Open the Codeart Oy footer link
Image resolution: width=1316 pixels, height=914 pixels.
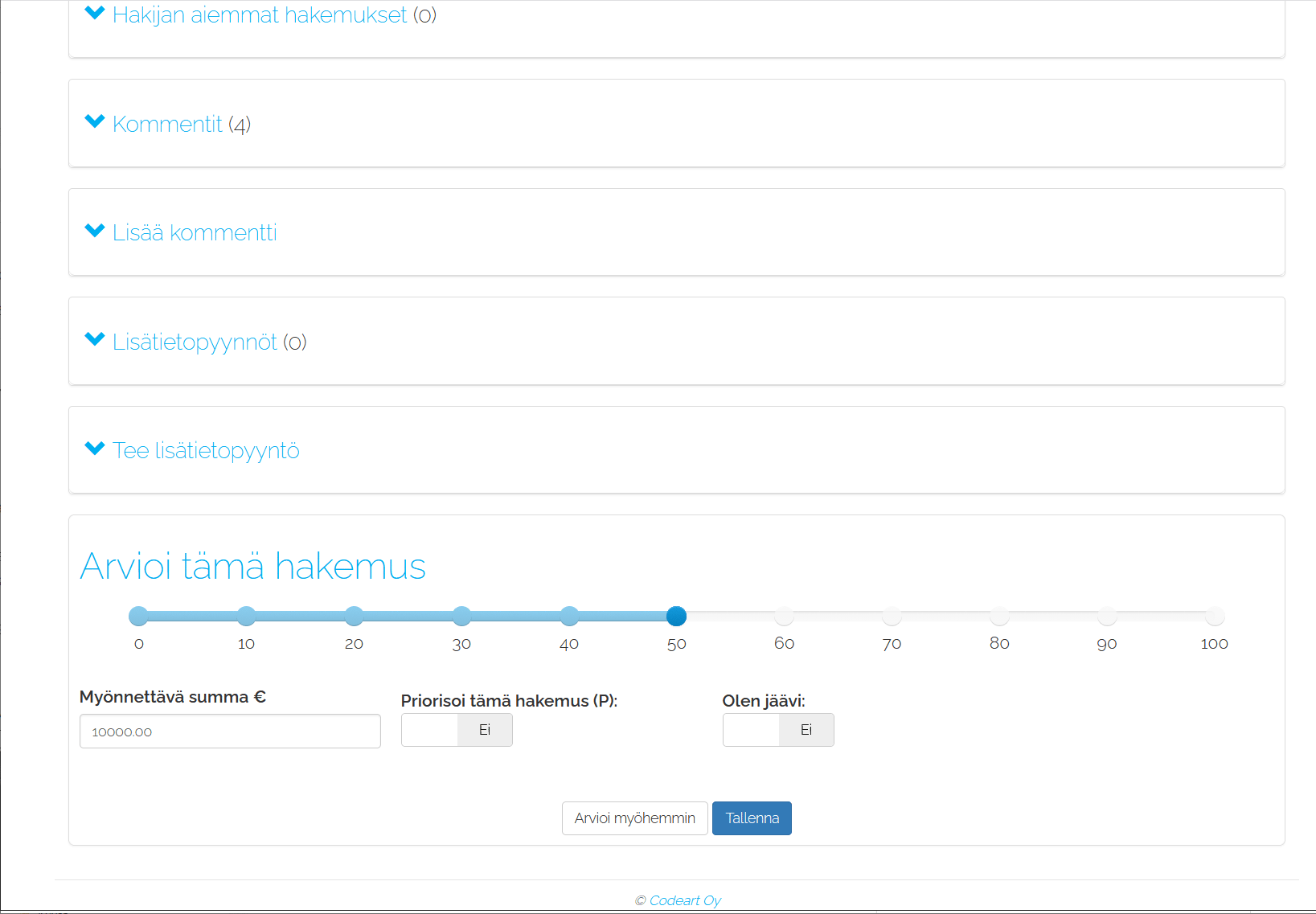[685, 900]
